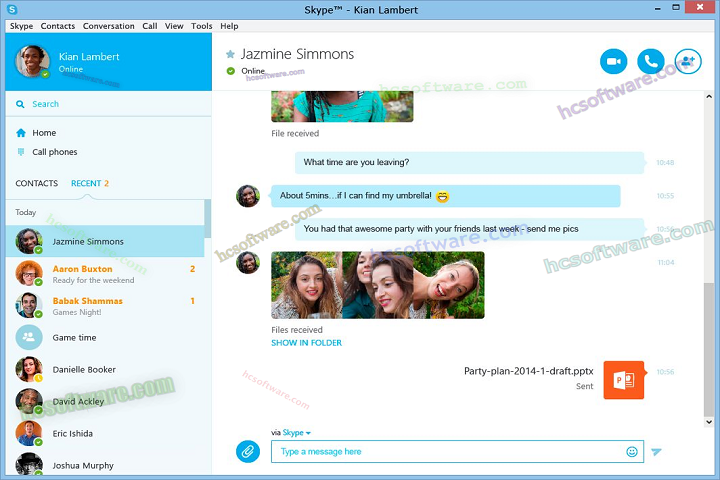
Task: Open the Tools menu
Action: click(x=201, y=26)
